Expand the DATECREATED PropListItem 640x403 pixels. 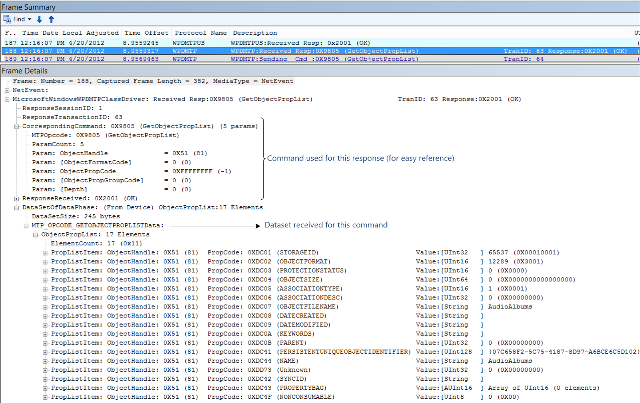(45, 316)
